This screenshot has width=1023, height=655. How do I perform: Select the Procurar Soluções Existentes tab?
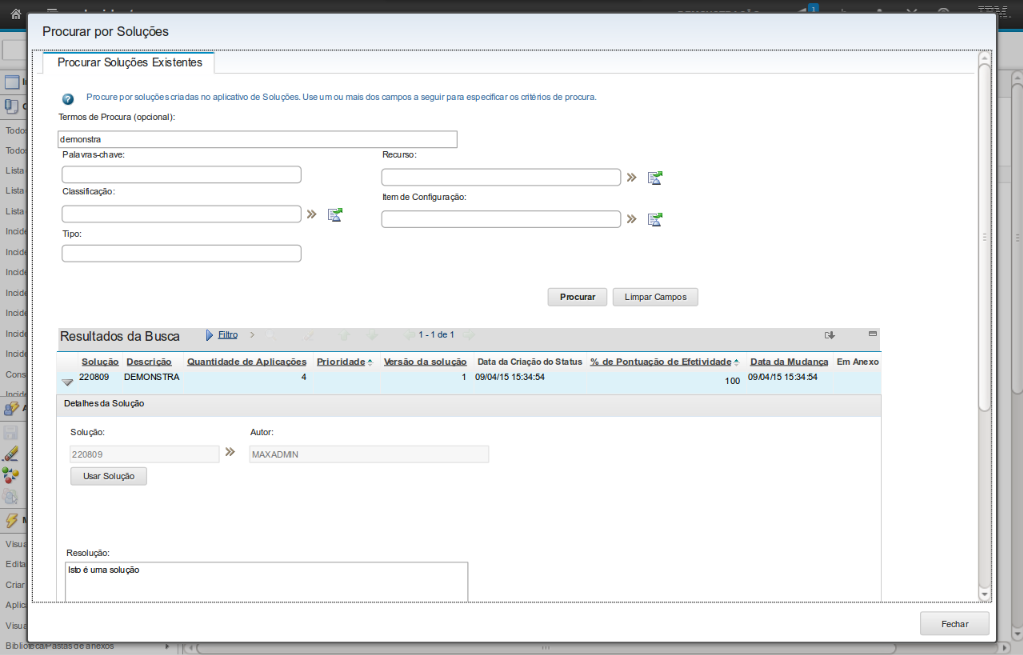(130, 63)
